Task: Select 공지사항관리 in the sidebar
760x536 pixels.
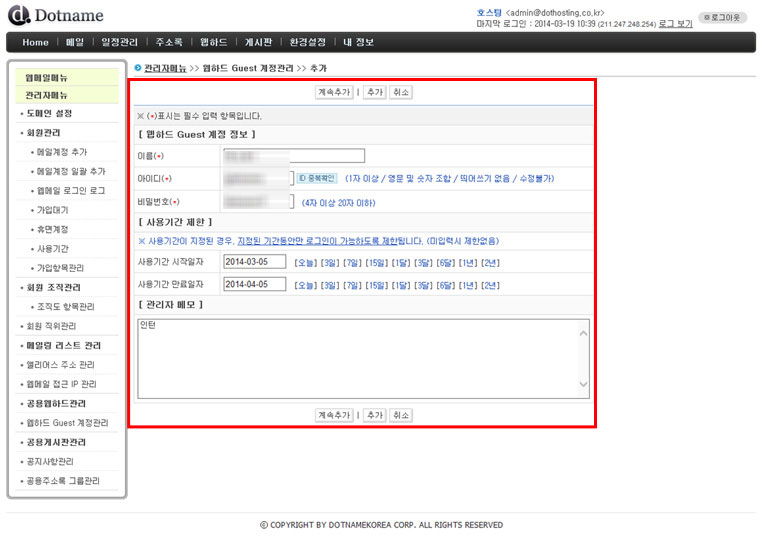Action: coord(49,462)
